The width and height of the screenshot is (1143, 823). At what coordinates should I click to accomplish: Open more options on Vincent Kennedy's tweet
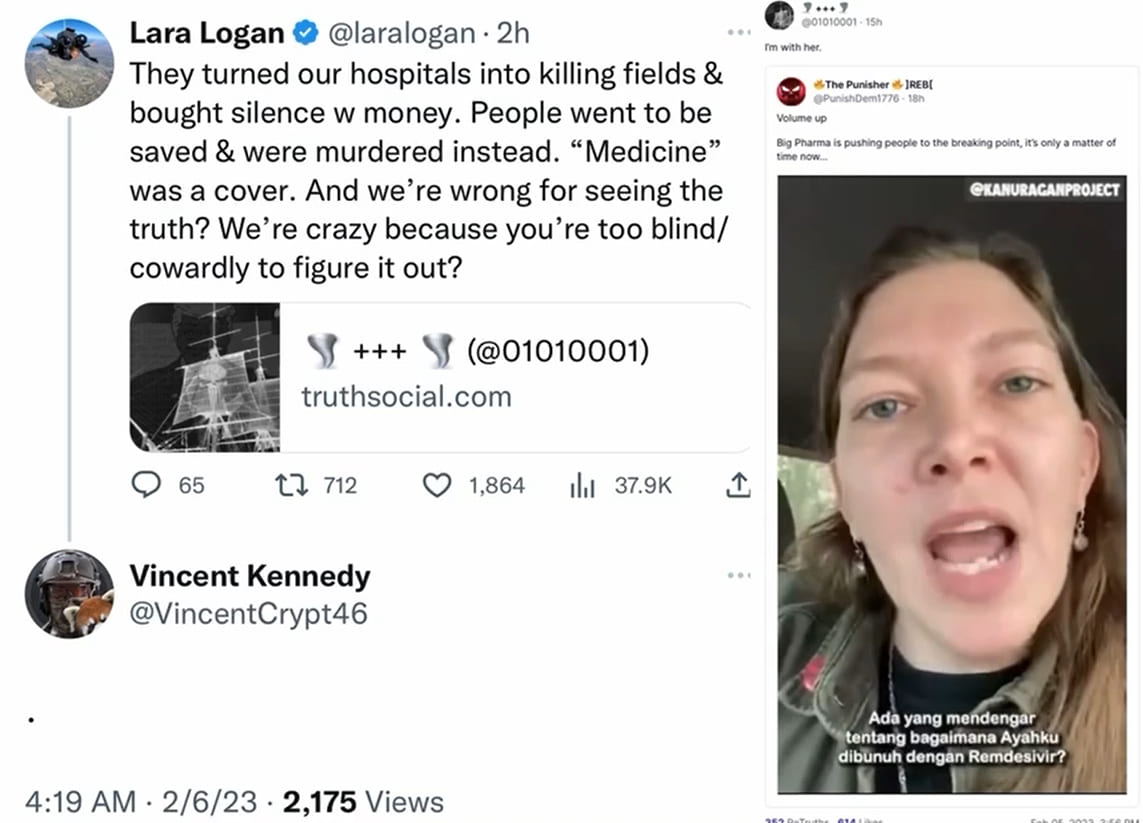pyautogui.click(x=738, y=575)
